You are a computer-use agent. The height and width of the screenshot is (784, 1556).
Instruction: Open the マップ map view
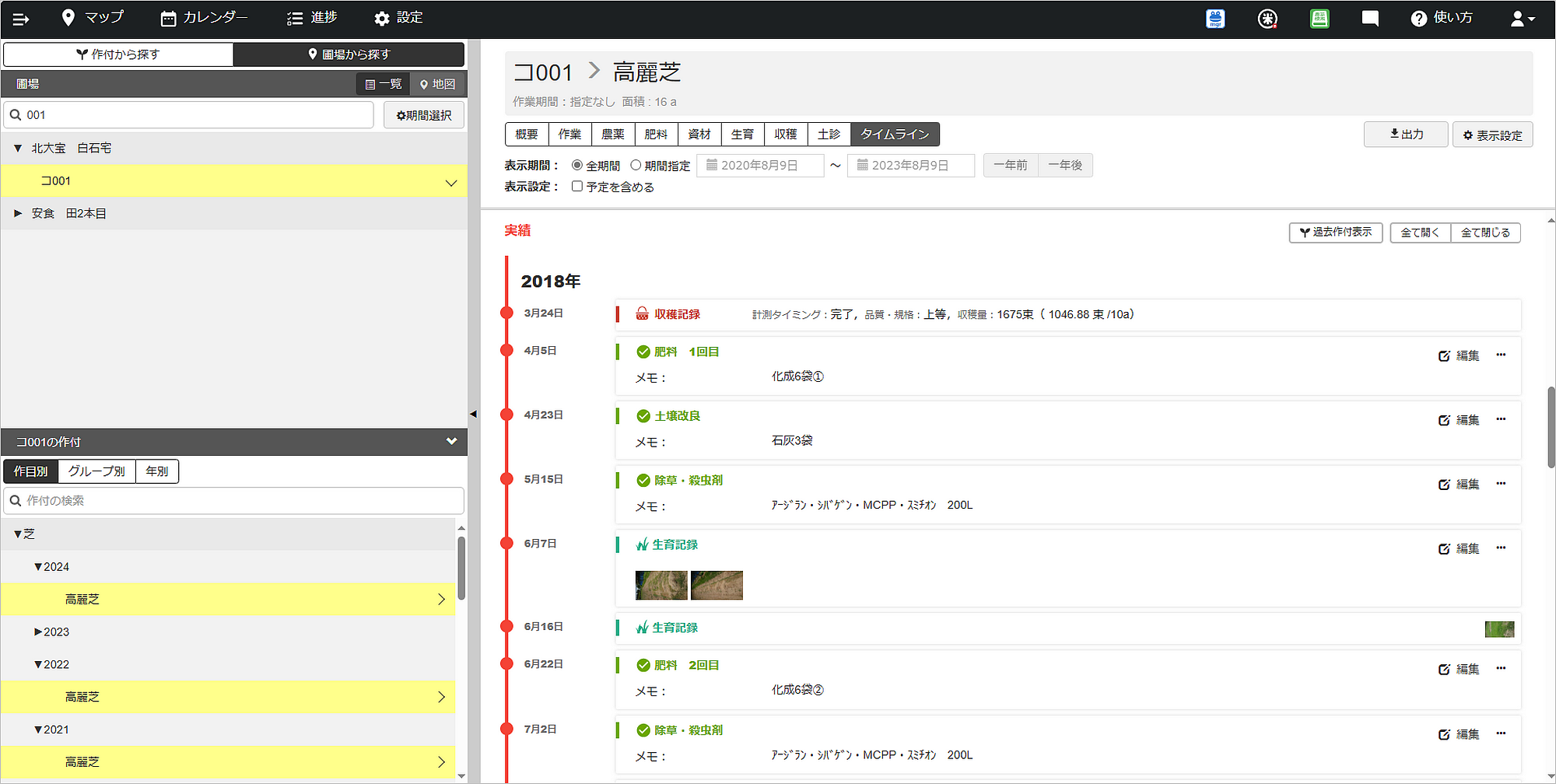[93, 18]
